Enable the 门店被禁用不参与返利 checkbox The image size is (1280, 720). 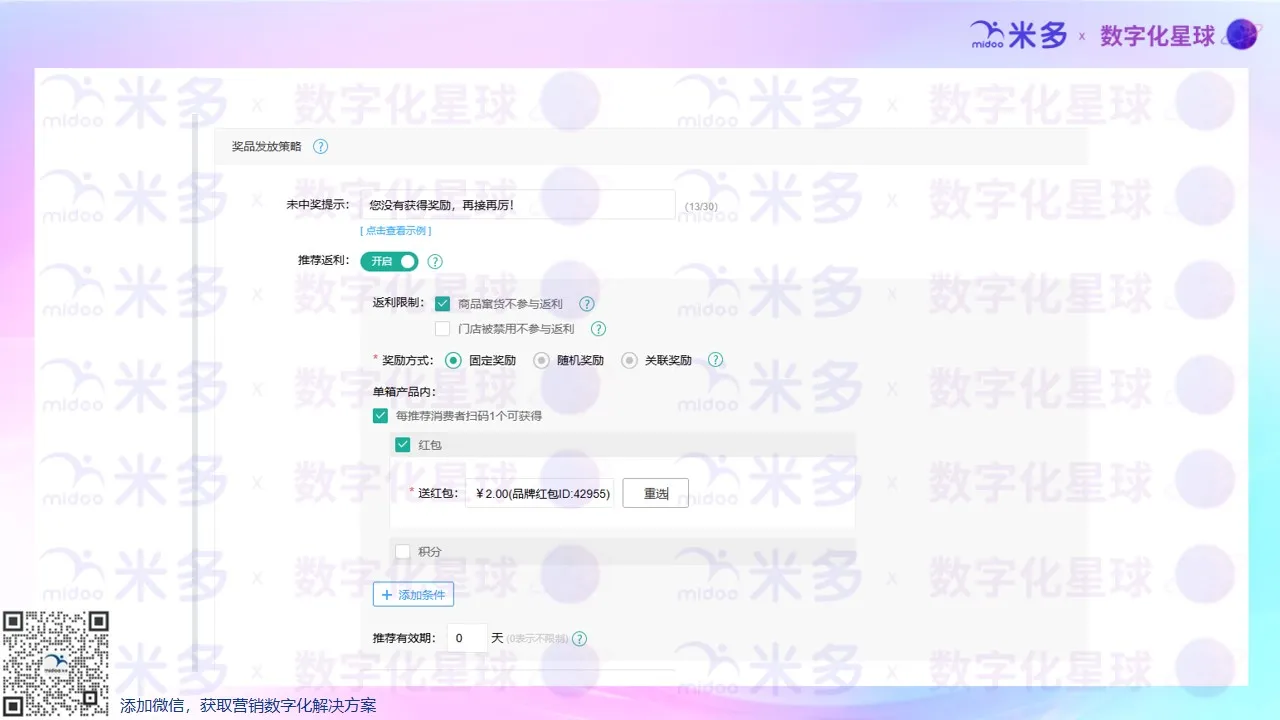[442, 328]
